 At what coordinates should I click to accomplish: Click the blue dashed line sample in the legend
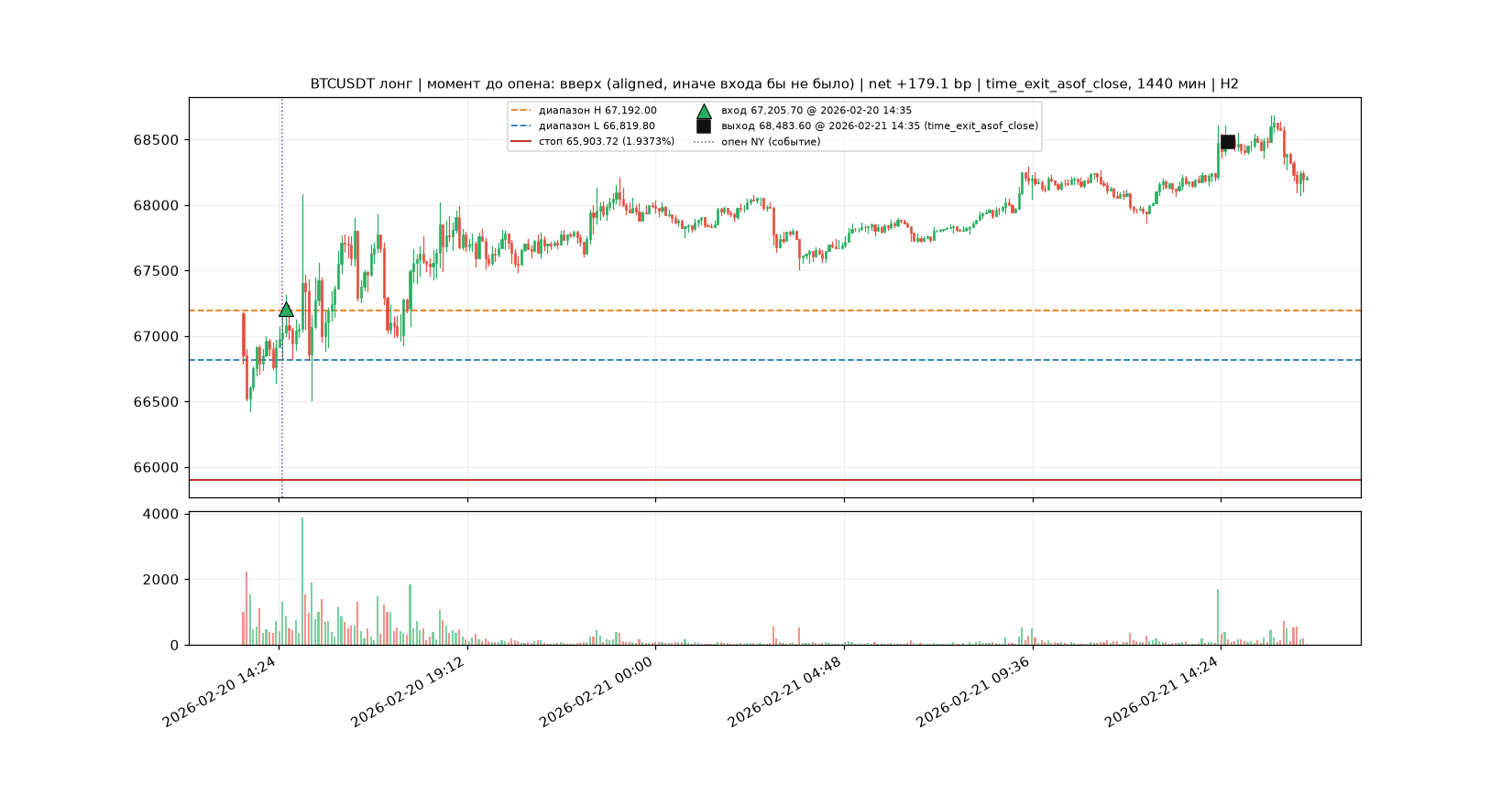[x=520, y=126]
